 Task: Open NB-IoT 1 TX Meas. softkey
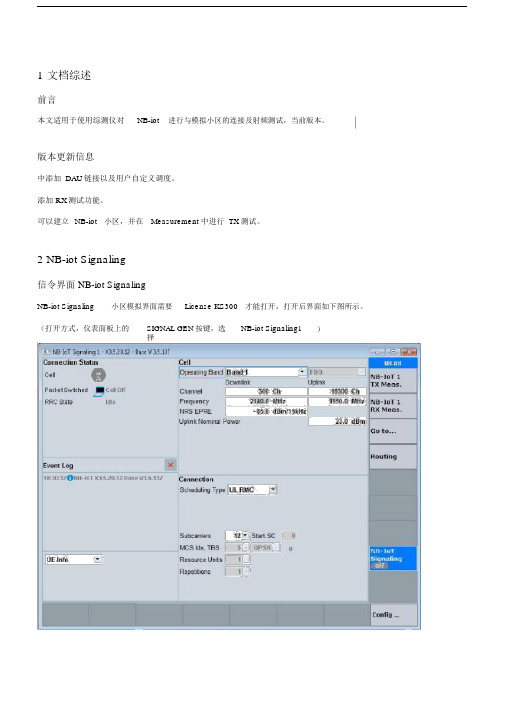pyautogui.click(x=393, y=381)
